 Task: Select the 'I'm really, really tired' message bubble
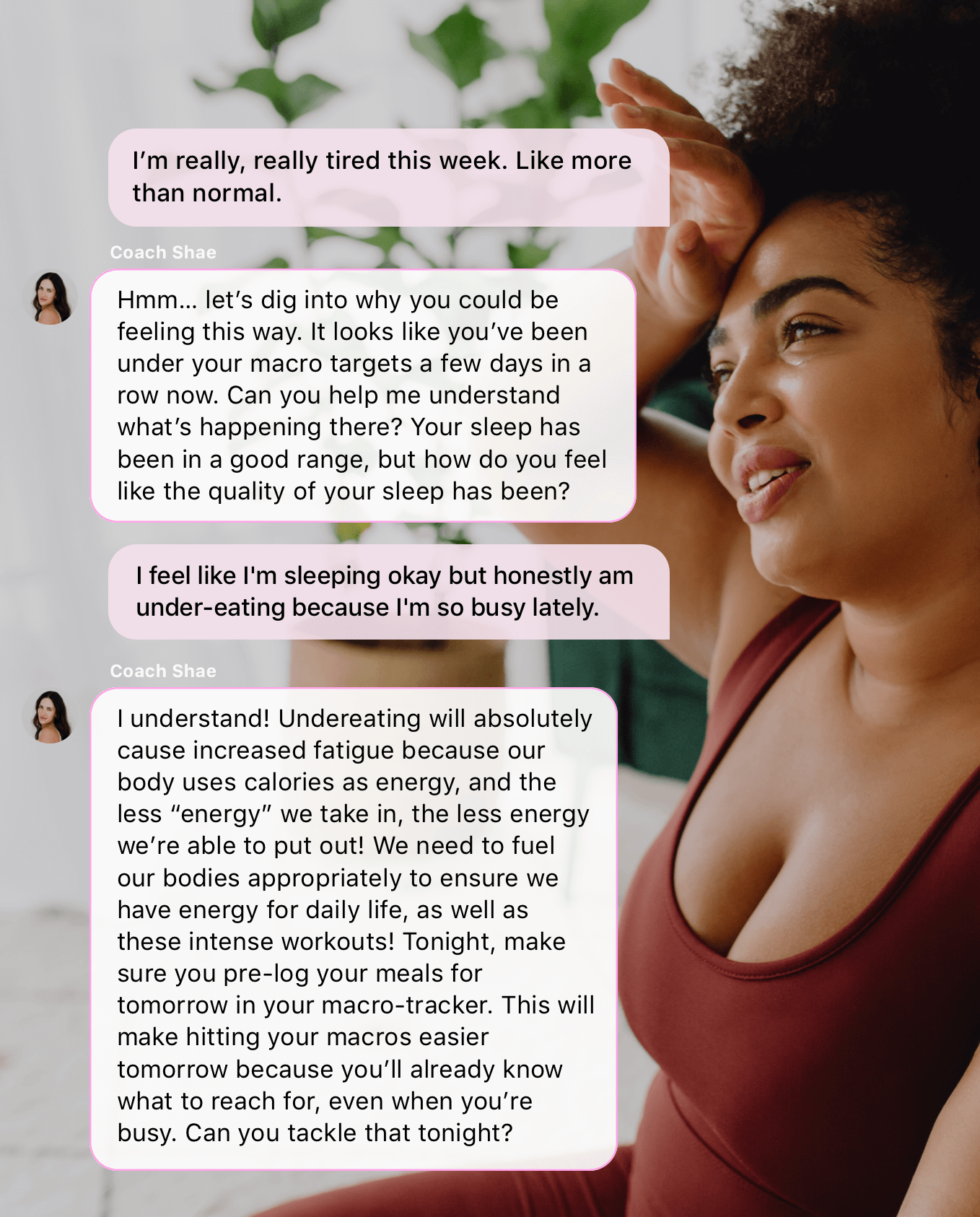click(x=389, y=178)
